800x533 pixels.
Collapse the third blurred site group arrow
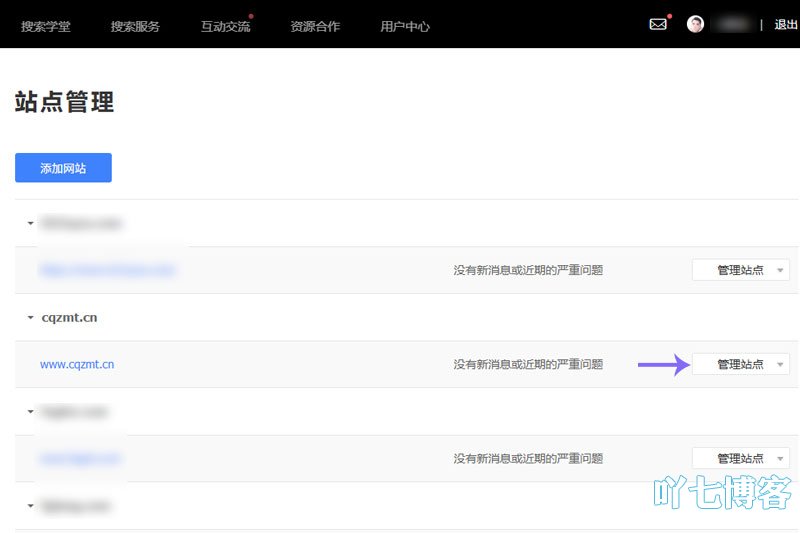click(31, 412)
